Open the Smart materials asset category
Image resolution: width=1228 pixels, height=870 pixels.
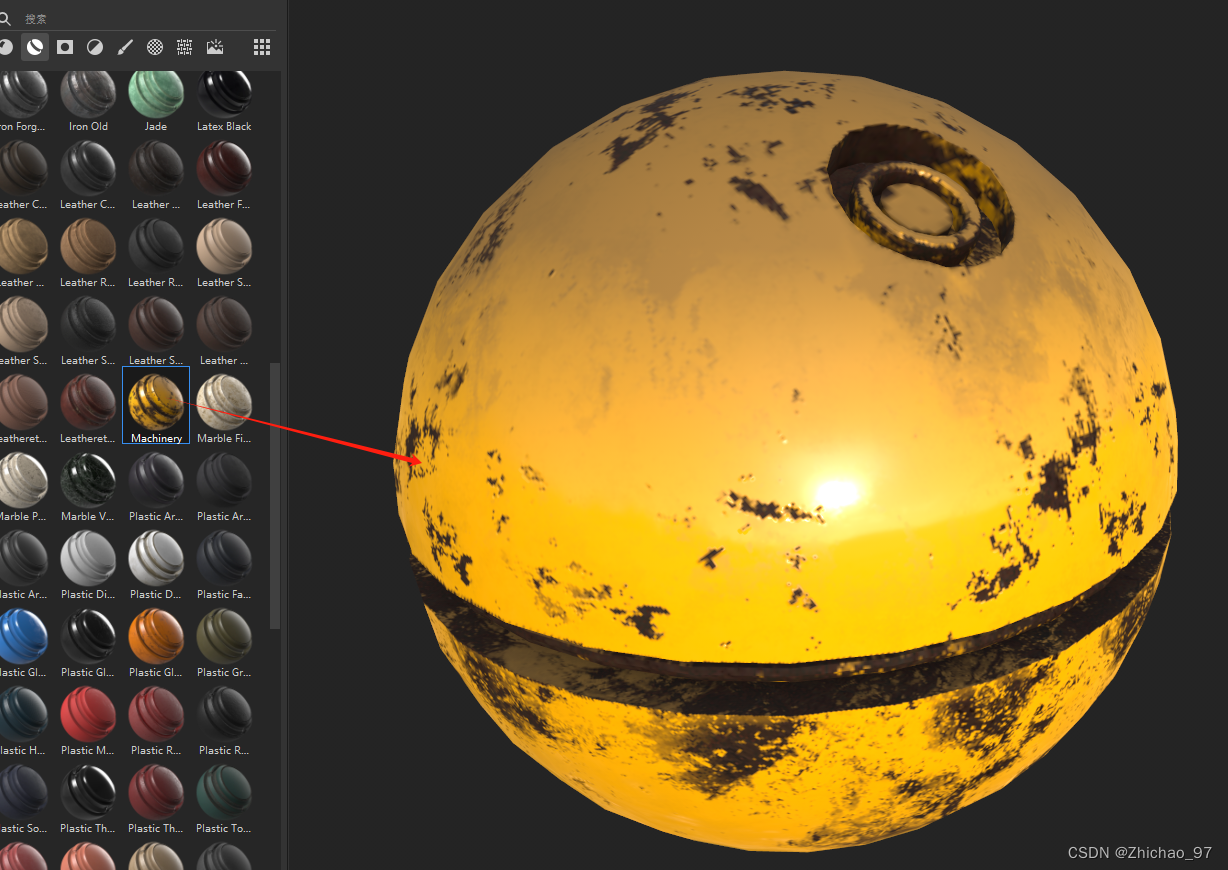pyautogui.click(x=35, y=46)
